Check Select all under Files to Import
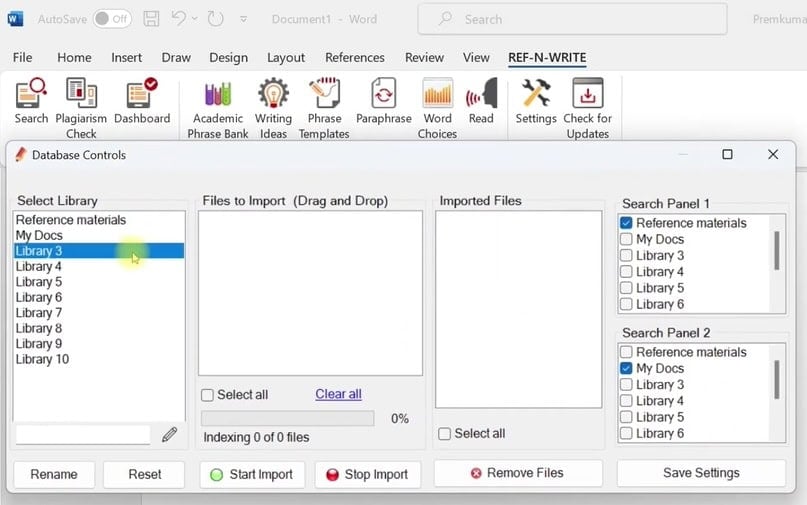Screen dimensions: 807x505 pos(208,395)
